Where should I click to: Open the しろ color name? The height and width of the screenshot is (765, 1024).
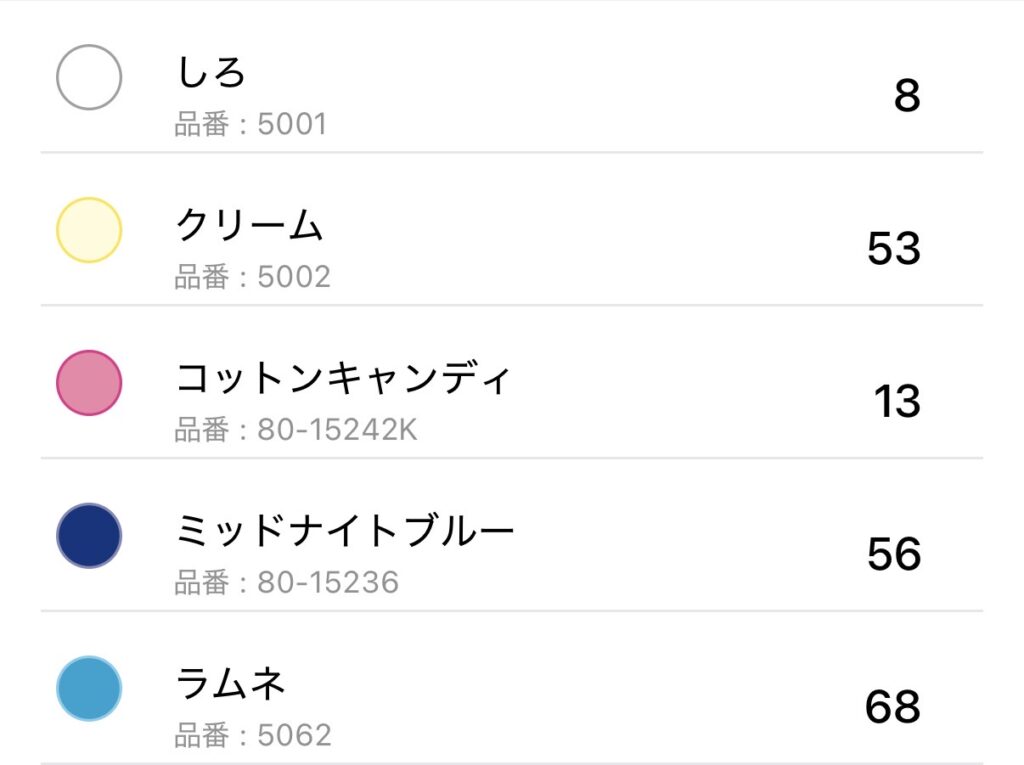point(210,73)
